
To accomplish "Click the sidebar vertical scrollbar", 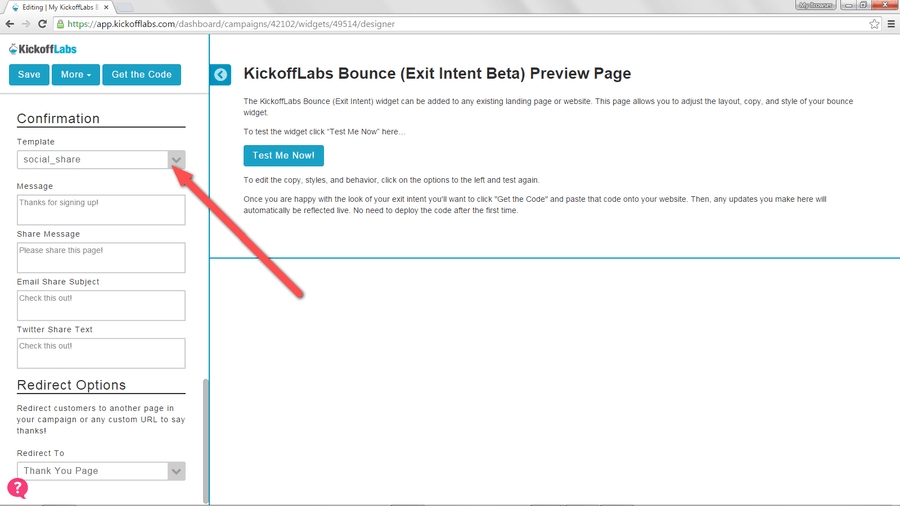I will [205, 441].
